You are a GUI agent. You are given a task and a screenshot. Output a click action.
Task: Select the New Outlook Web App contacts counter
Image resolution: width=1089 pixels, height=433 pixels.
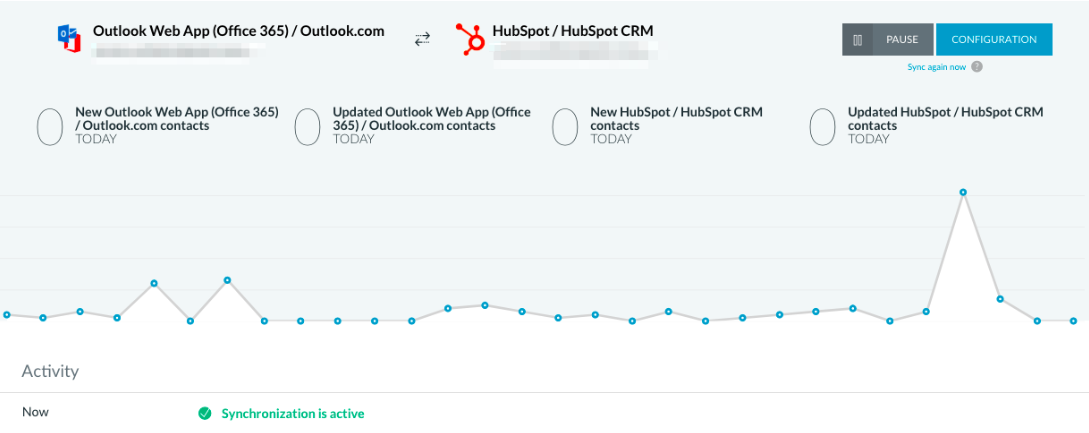coord(50,126)
